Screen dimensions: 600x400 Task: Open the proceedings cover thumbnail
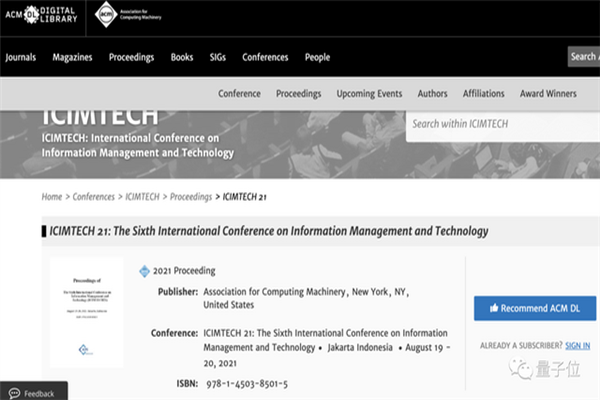[x=87, y=312]
